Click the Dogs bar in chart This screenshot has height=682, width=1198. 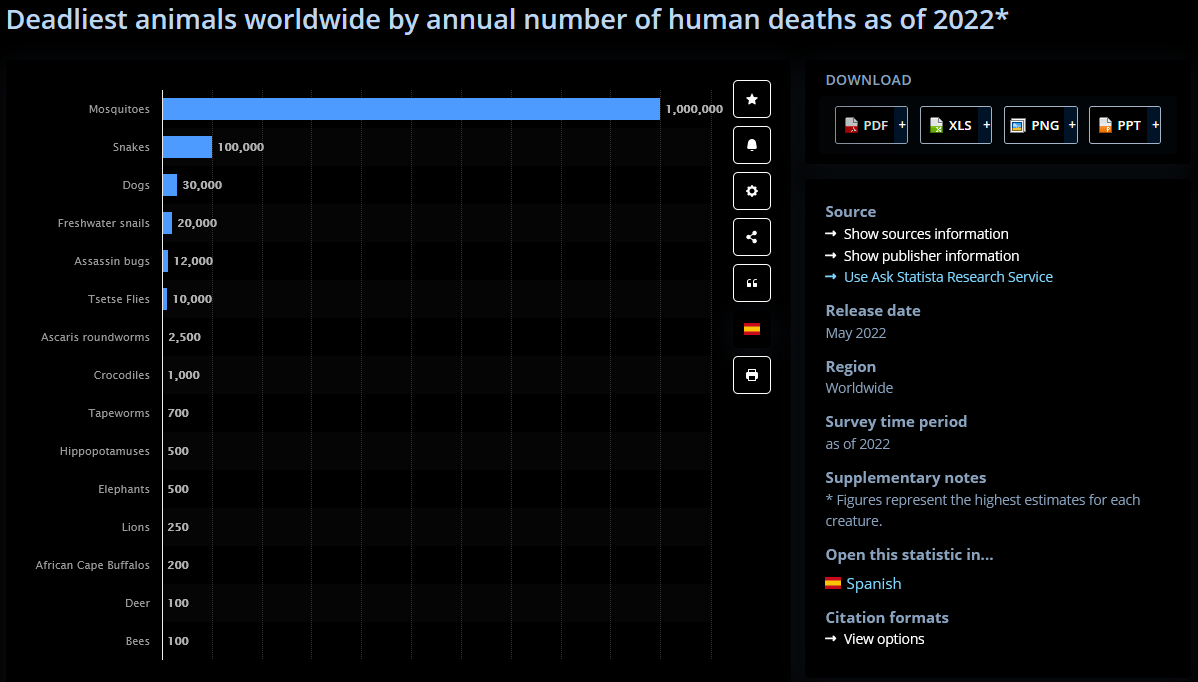pos(170,185)
